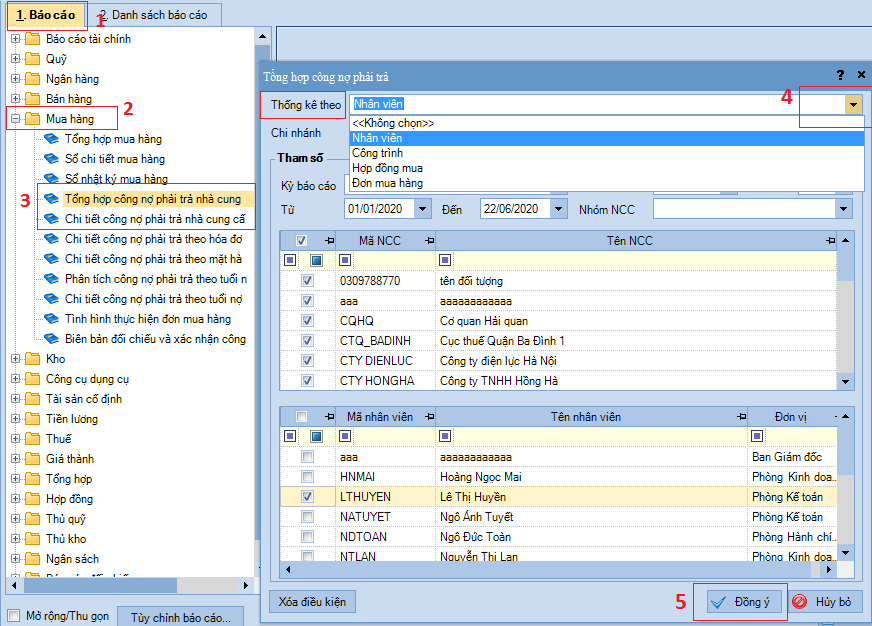
Task: Click the Từ date field 01/01/2020
Action: pyautogui.click(x=379, y=209)
